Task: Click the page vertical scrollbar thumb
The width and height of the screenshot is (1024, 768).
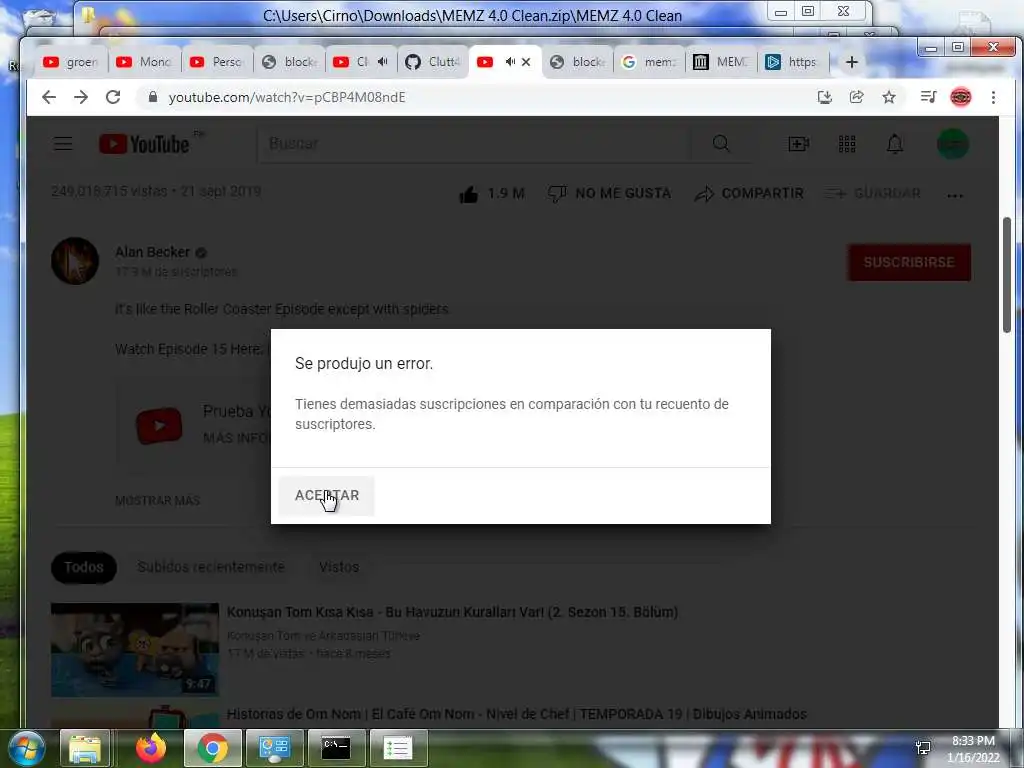Action: coord(1007,275)
